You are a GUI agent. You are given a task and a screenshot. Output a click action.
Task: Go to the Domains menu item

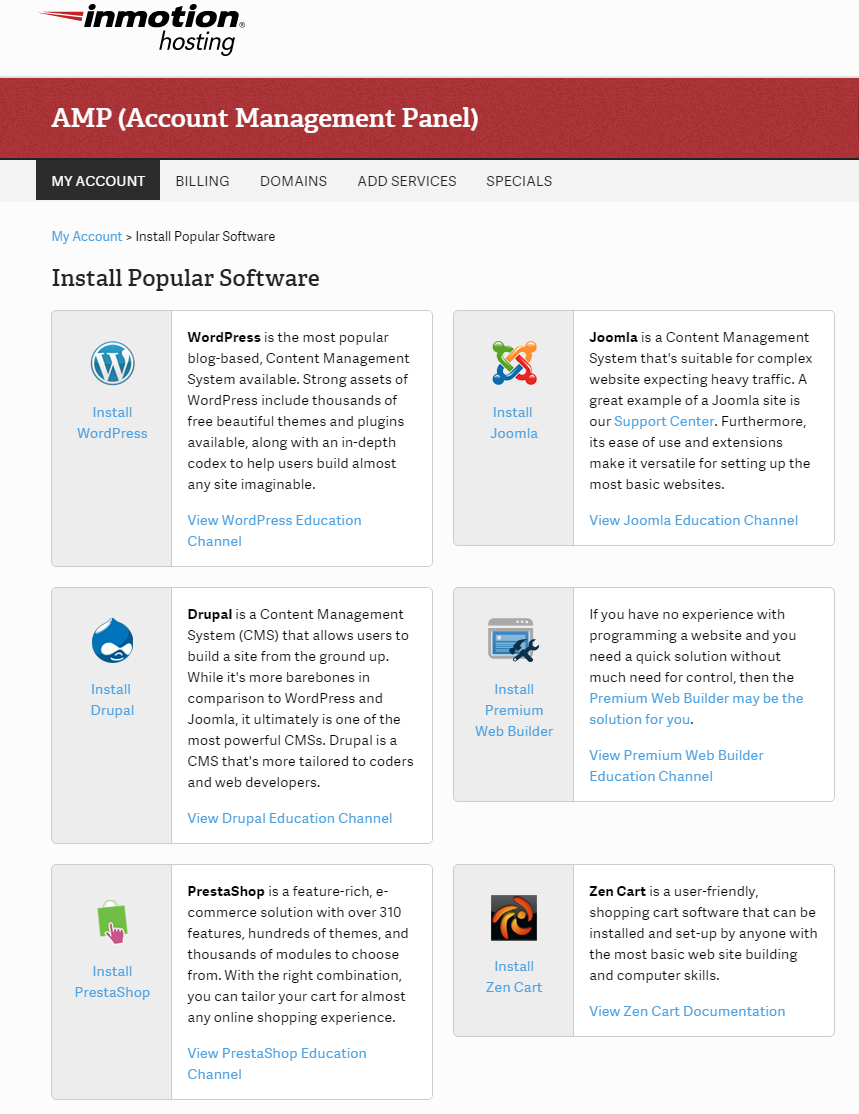pyautogui.click(x=293, y=181)
